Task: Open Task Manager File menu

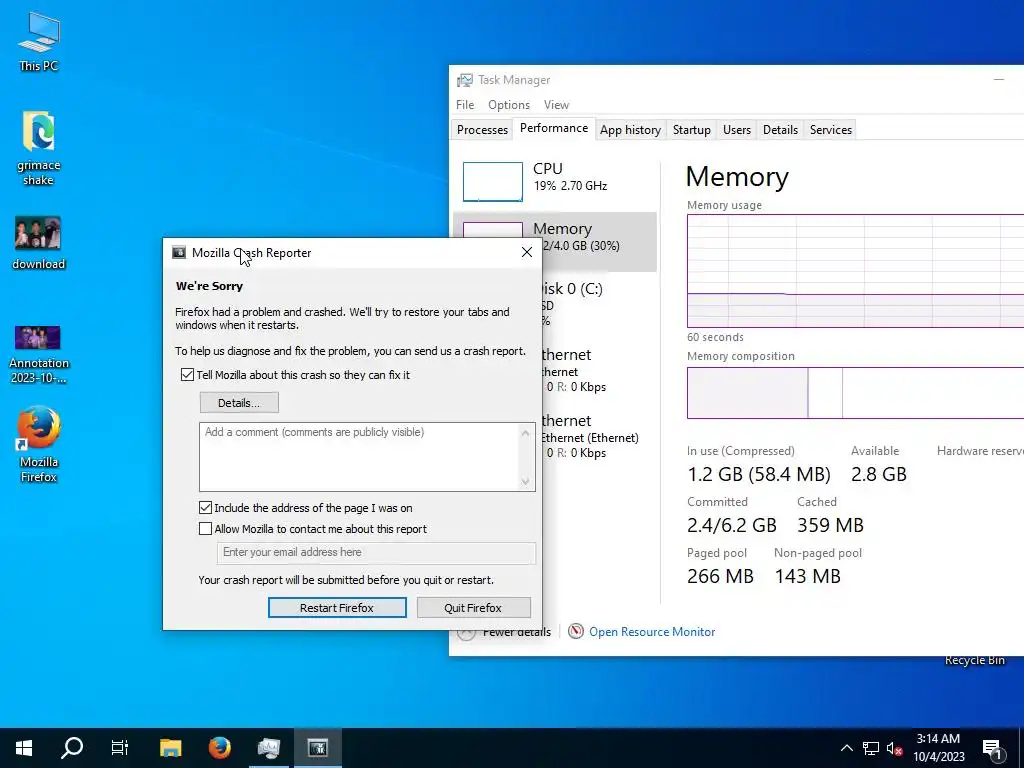Action: [465, 104]
